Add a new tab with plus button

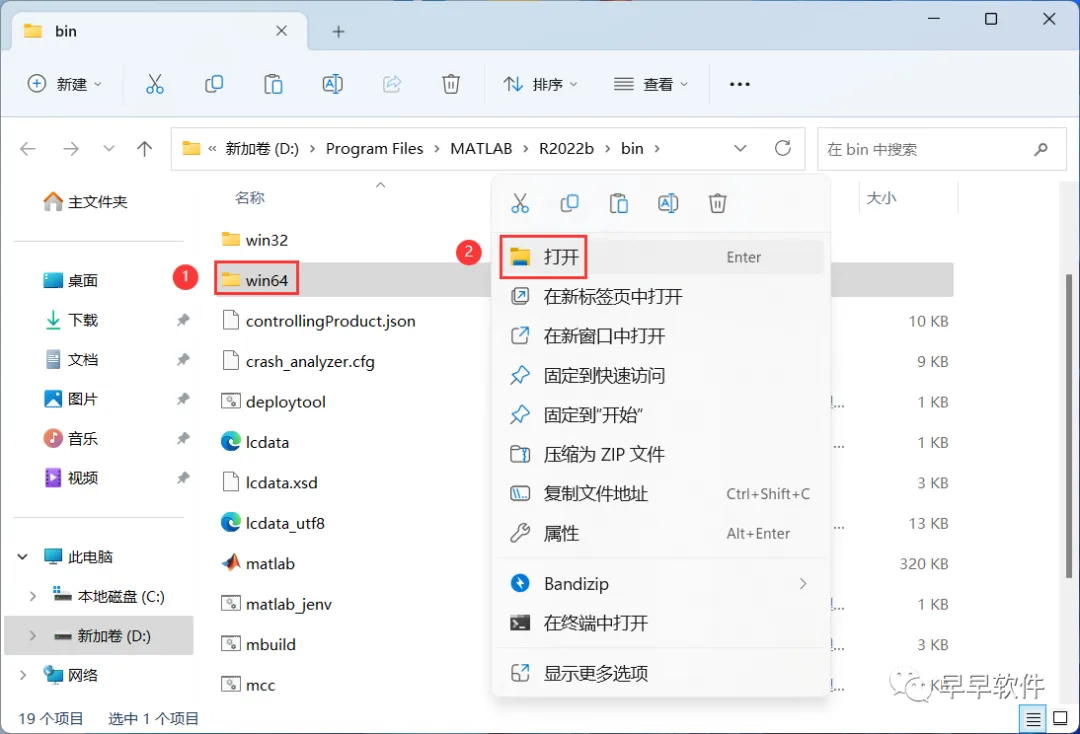point(338,31)
